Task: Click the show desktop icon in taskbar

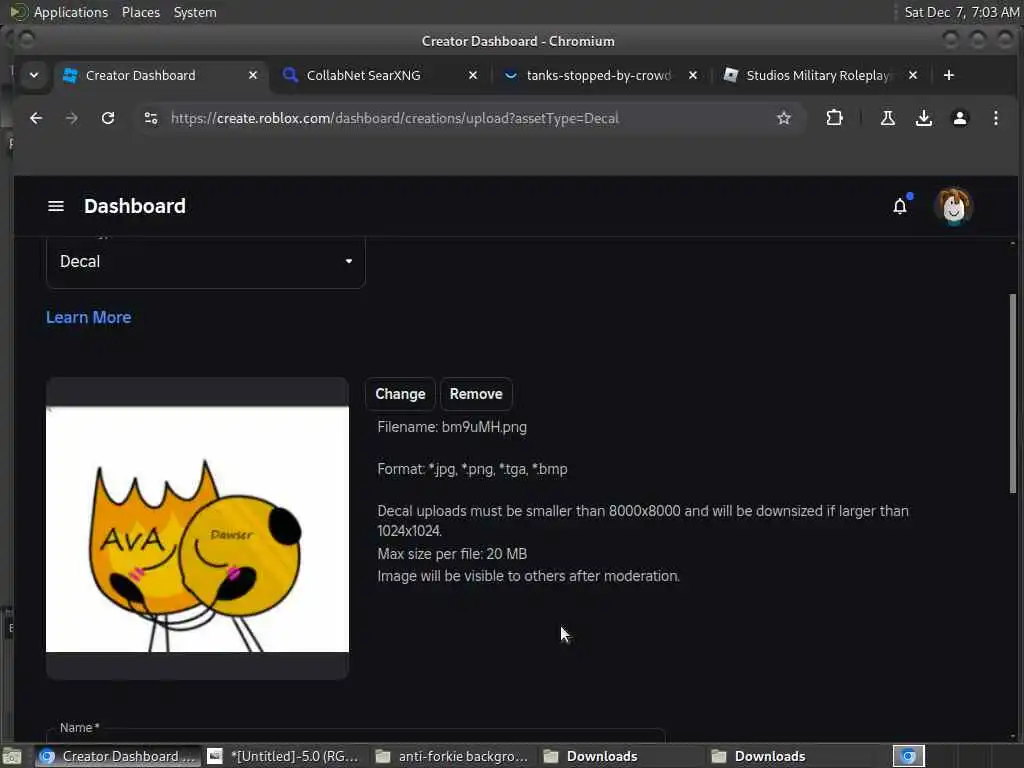Action: click(x=12, y=757)
